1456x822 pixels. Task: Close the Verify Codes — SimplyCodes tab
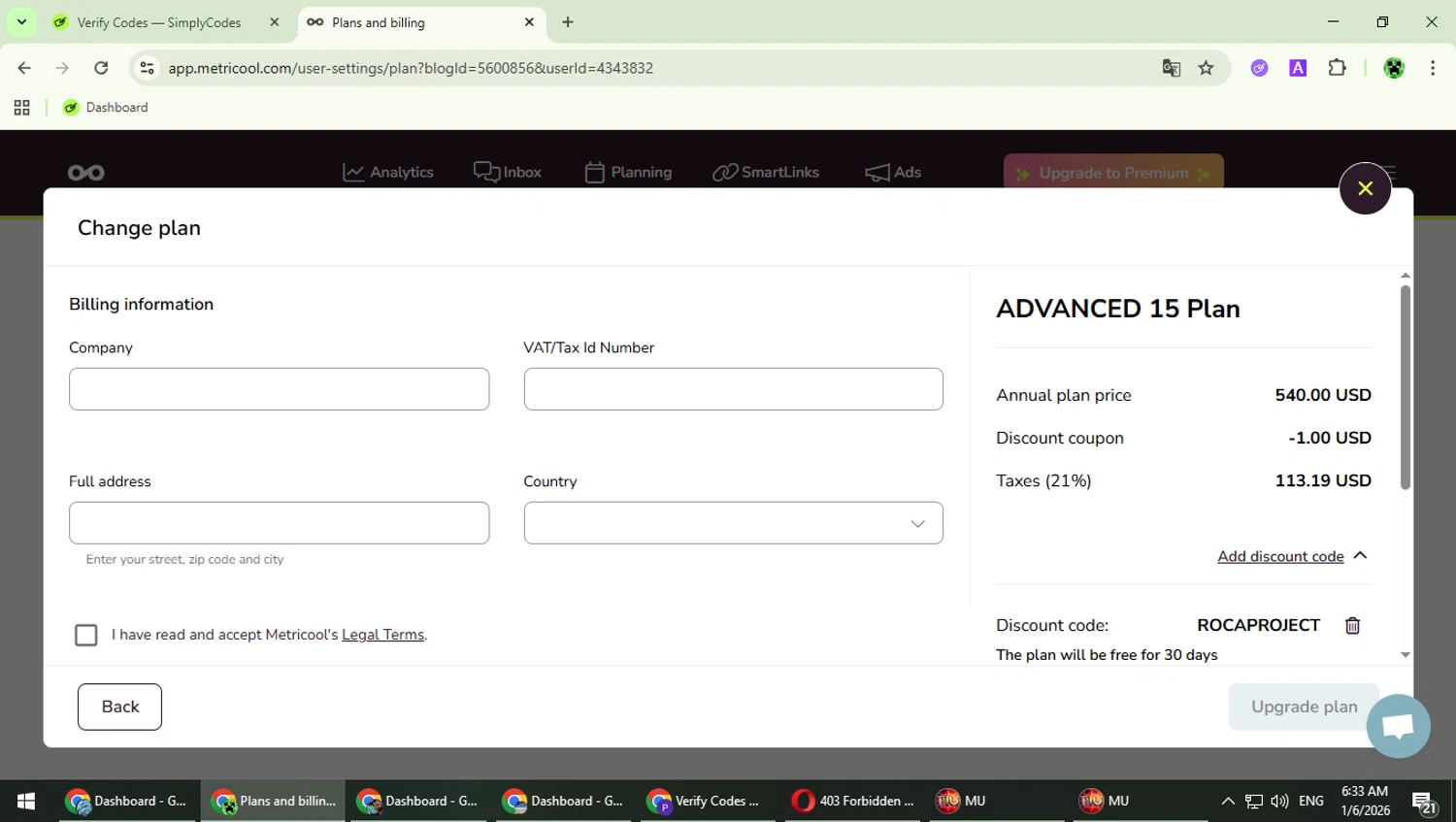coord(274,22)
